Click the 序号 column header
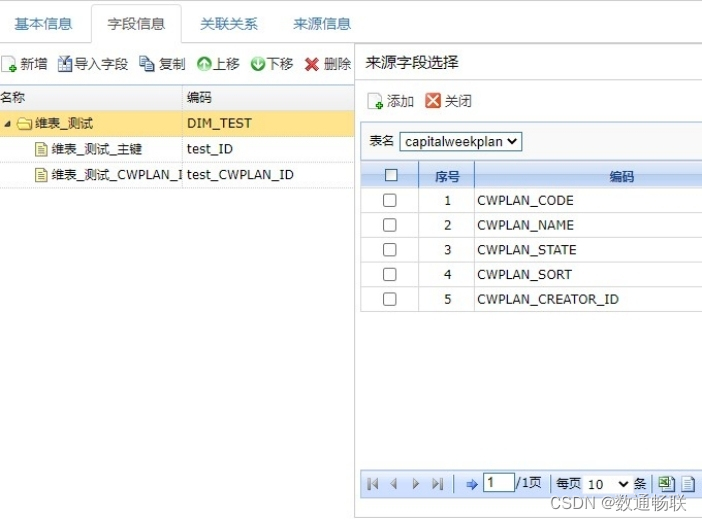The width and height of the screenshot is (702, 521). (x=447, y=175)
